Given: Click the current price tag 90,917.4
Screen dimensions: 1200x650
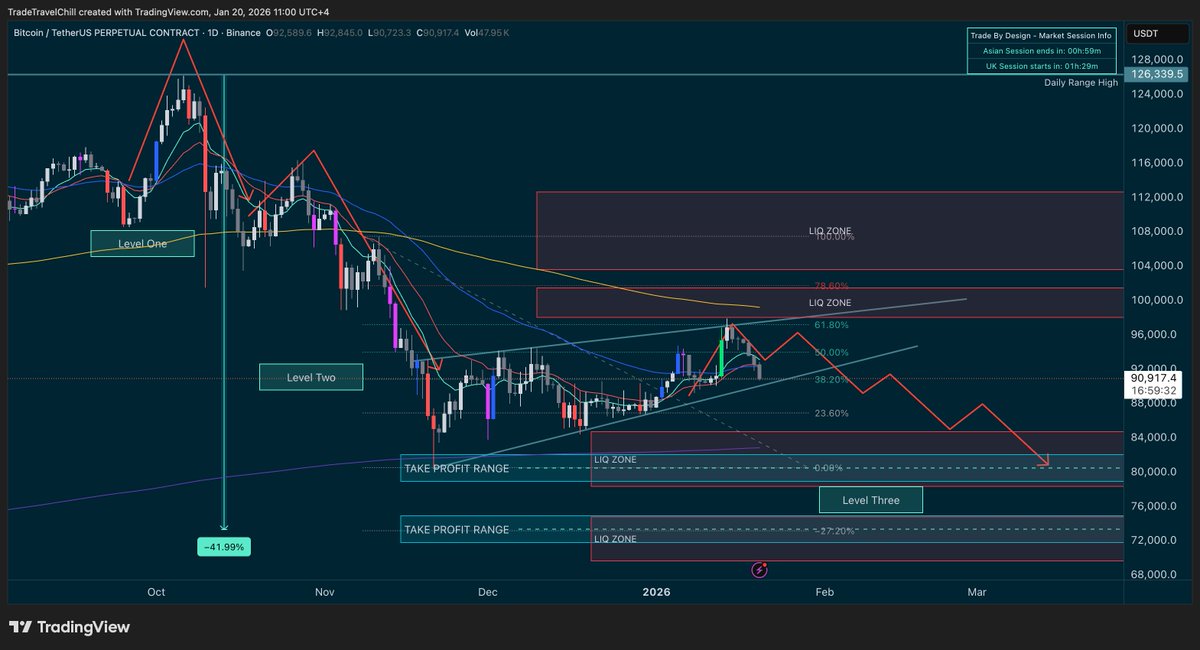Looking at the screenshot, I should pyautogui.click(x=1155, y=379).
